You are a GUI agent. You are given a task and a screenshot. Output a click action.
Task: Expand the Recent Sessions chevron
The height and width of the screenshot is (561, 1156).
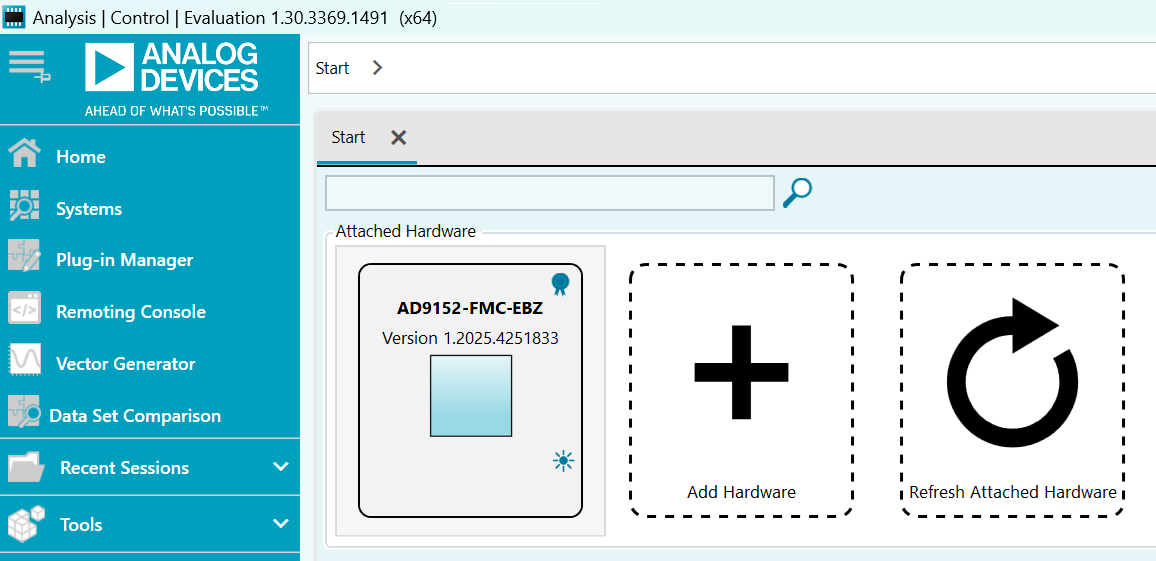281,467
